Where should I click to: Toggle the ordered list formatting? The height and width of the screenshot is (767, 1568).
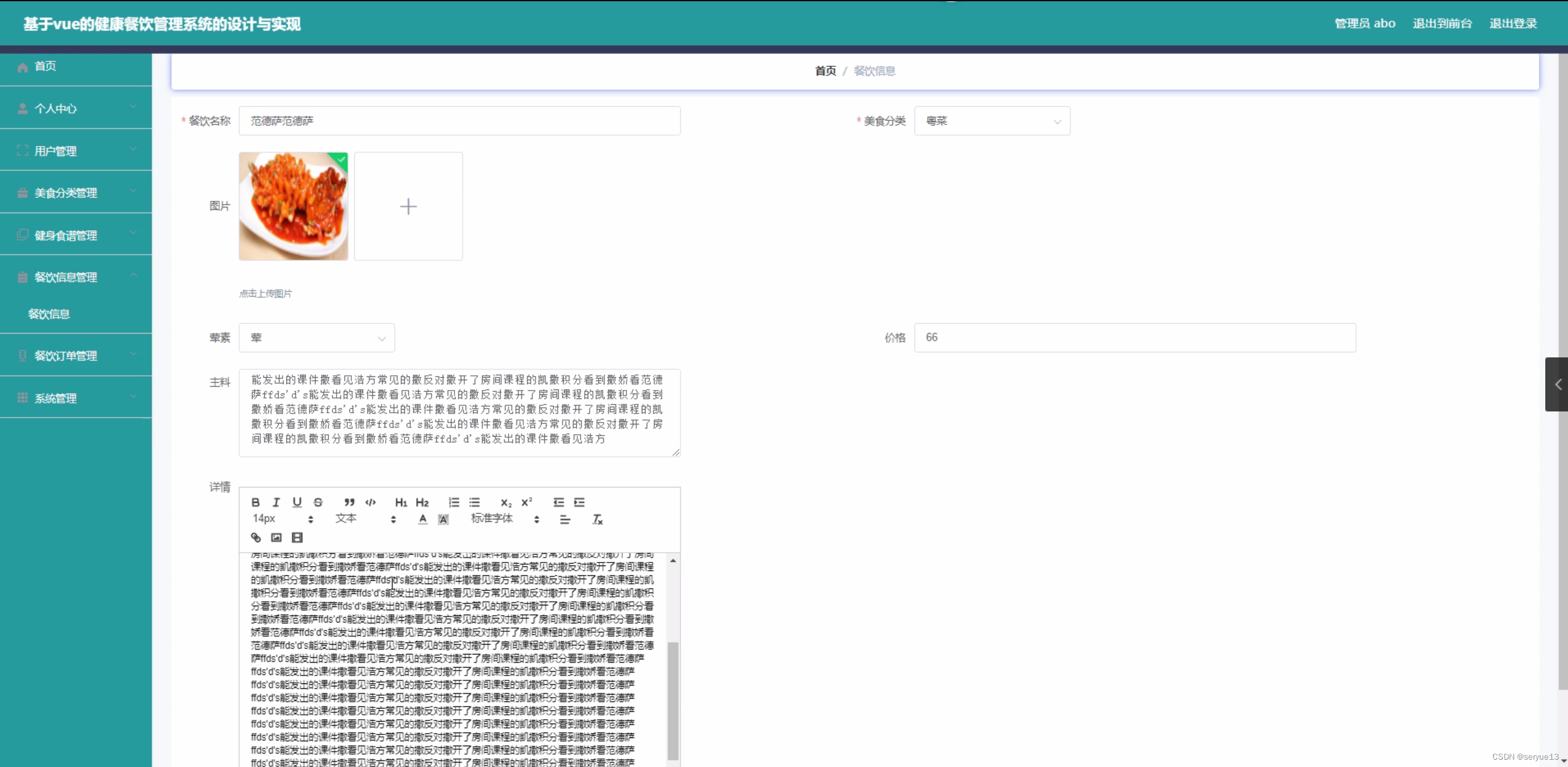click(453, 502)
